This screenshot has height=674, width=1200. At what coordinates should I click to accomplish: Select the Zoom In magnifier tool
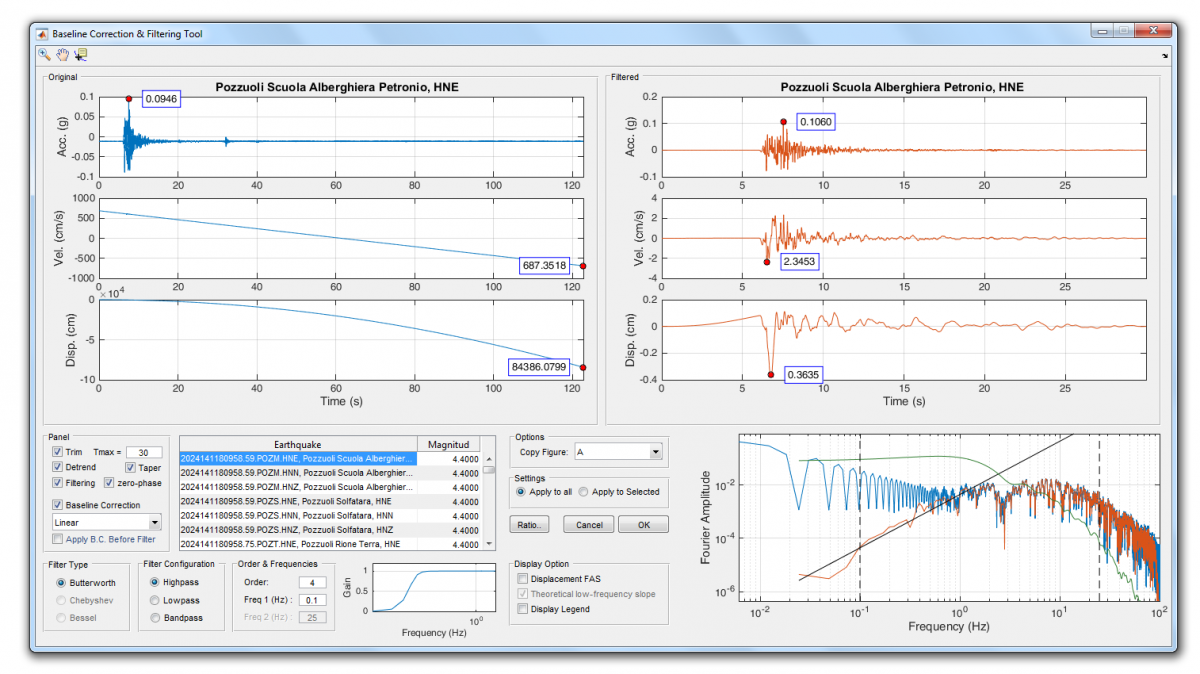point(44,55)
